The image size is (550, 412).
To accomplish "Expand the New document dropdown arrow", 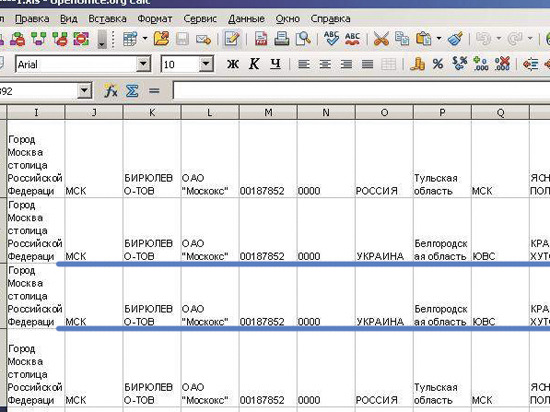I will [145, 39].
